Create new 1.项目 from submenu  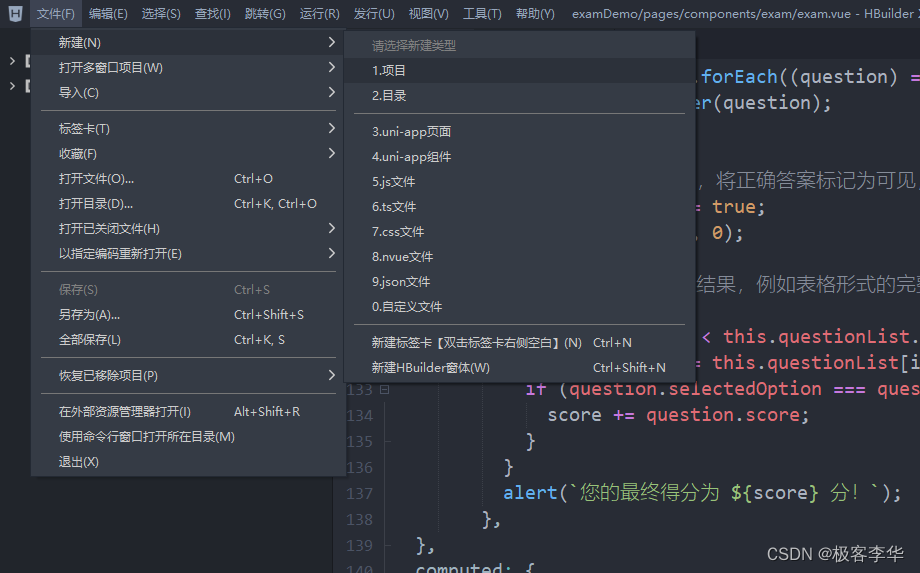point(519,70)
